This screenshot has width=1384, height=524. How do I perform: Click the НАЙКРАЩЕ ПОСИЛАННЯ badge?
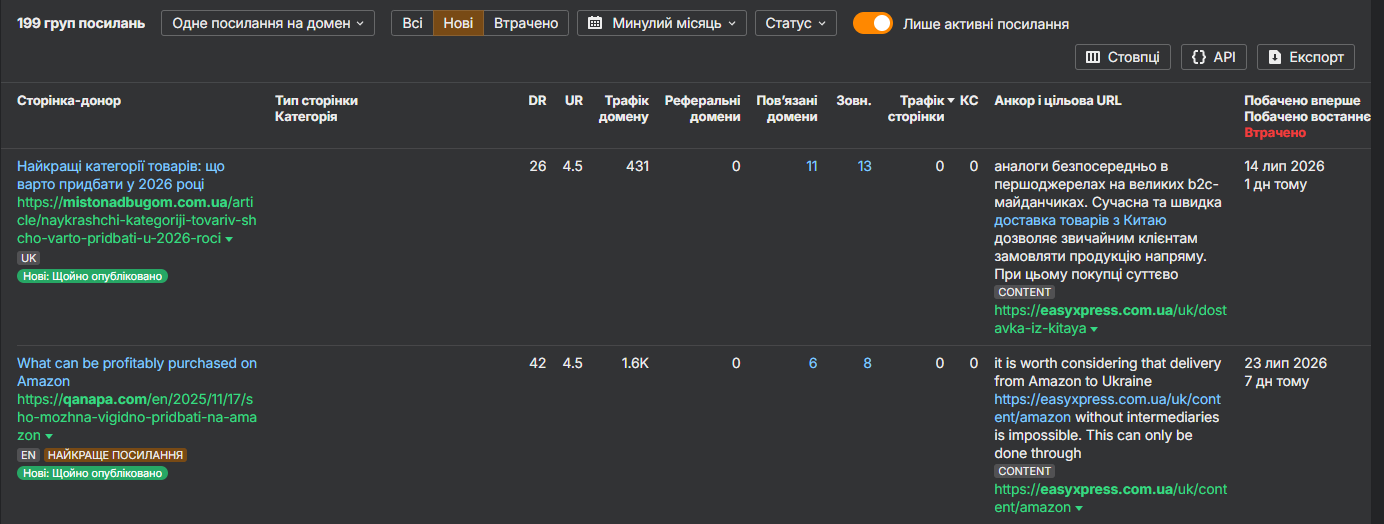point(115,455)
